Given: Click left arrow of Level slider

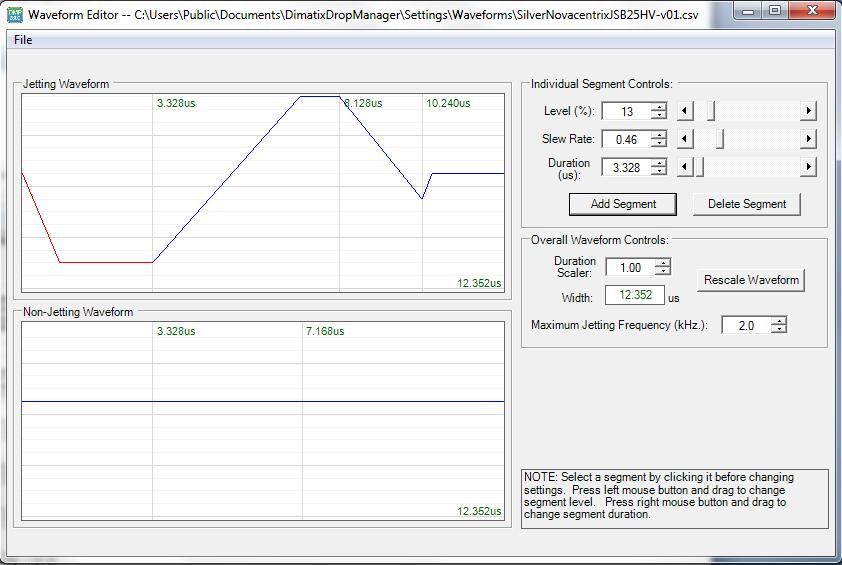Looking at the screenshot, I should [685, 111].
